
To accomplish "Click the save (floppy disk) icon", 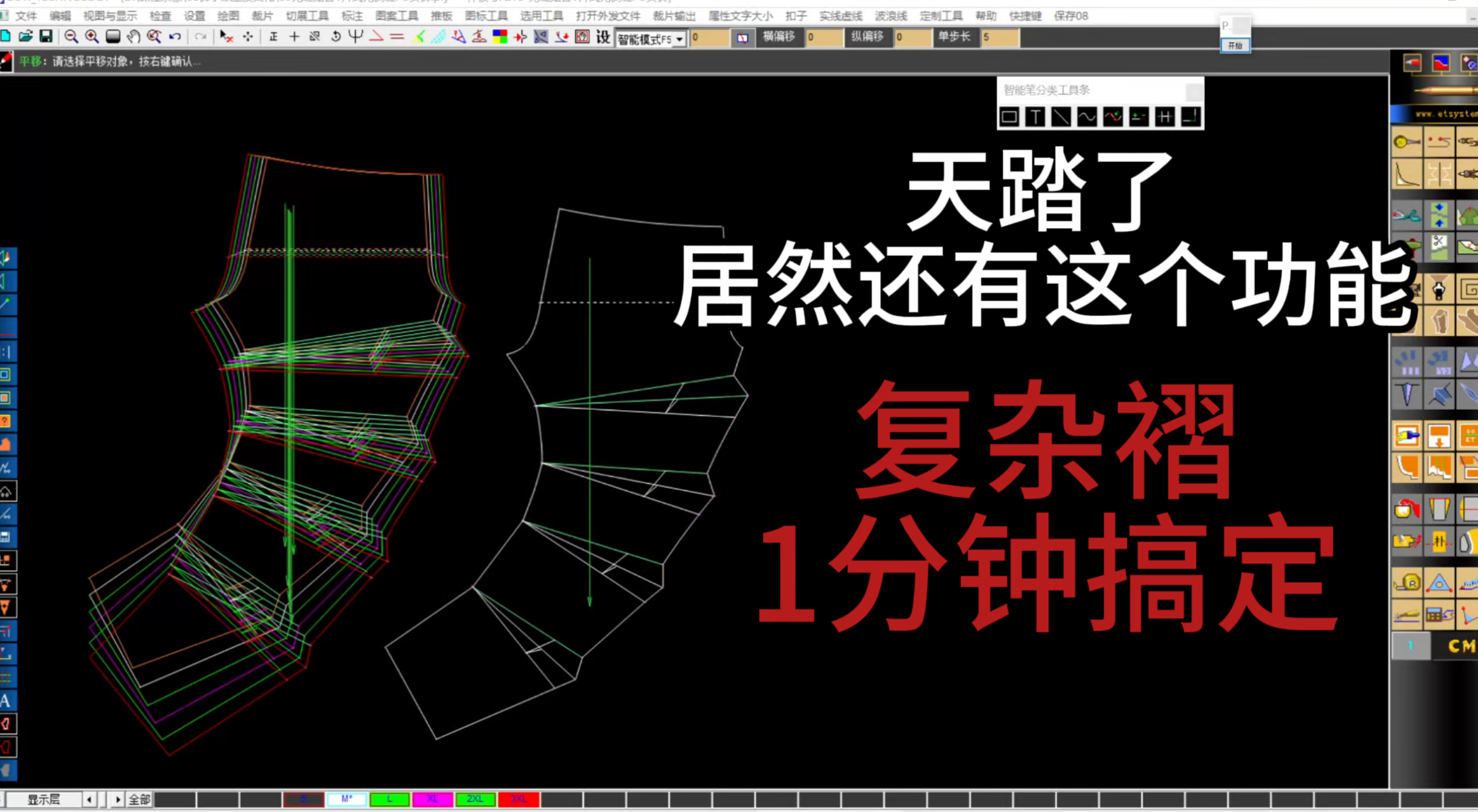I will [x=47, y=36].
